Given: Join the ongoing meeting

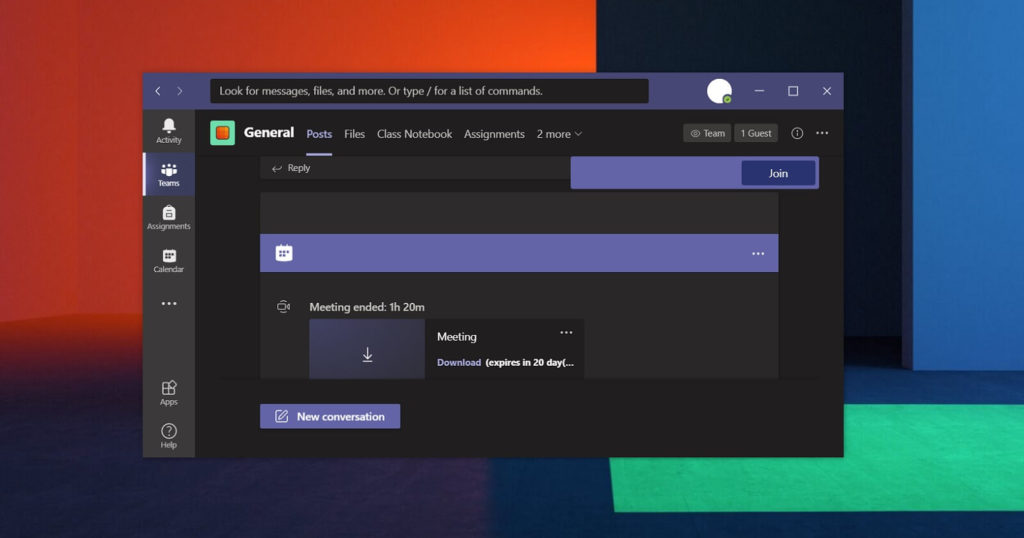Looking at the screenshot, I should [778, 173].
